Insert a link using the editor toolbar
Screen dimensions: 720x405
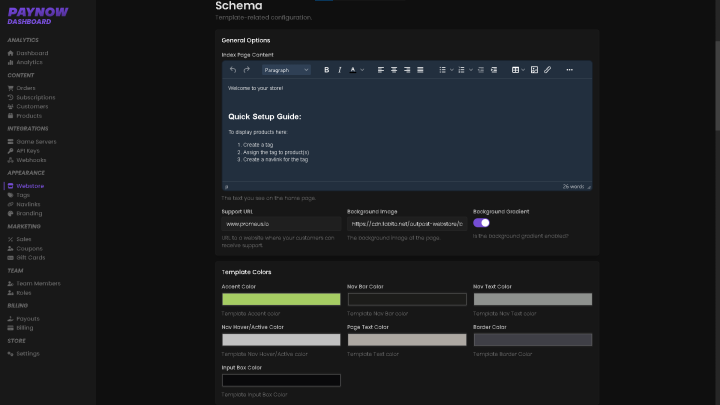(x=548, y=70)
